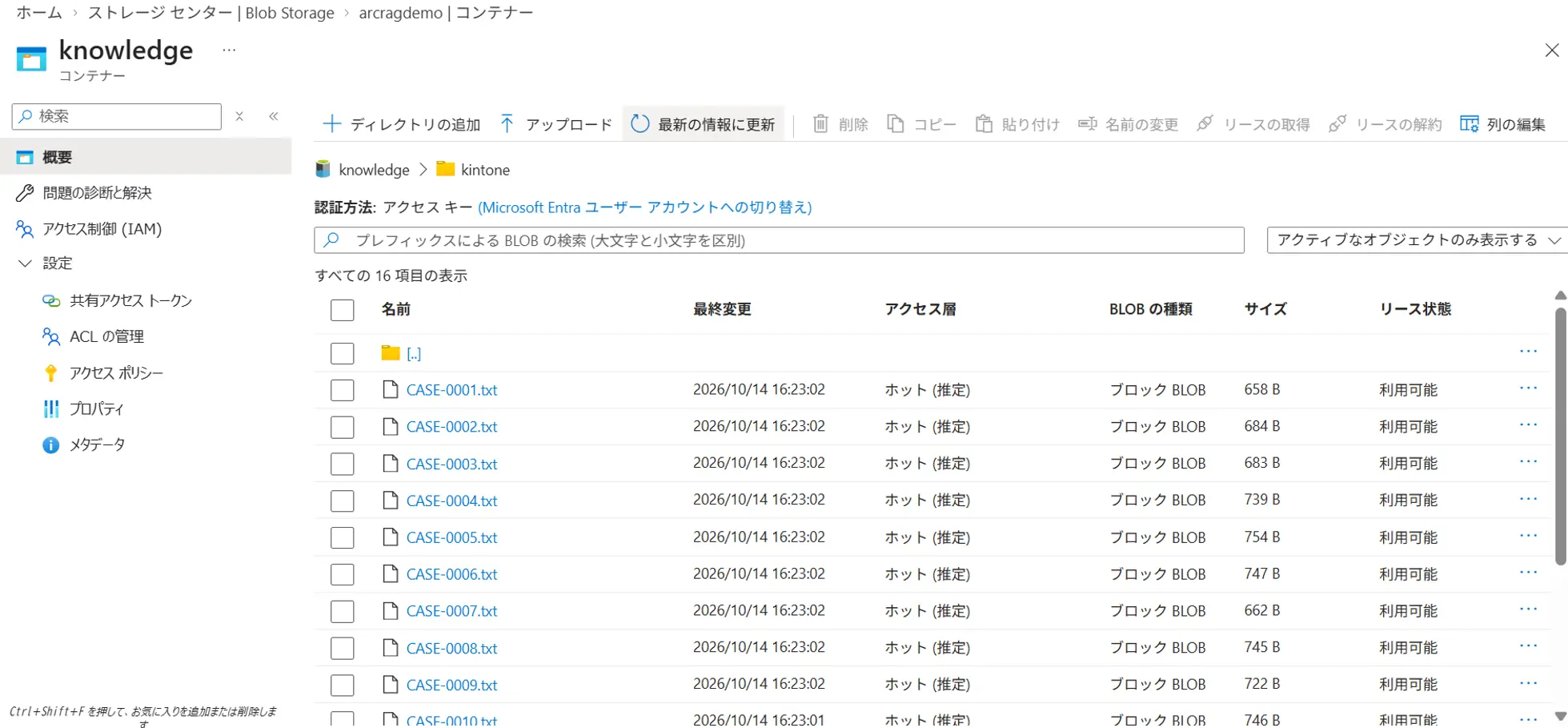Open the アクティブなオブジェクトのみ表示する dropdown
1568x728 pixels.
[x=1418, y=240]
